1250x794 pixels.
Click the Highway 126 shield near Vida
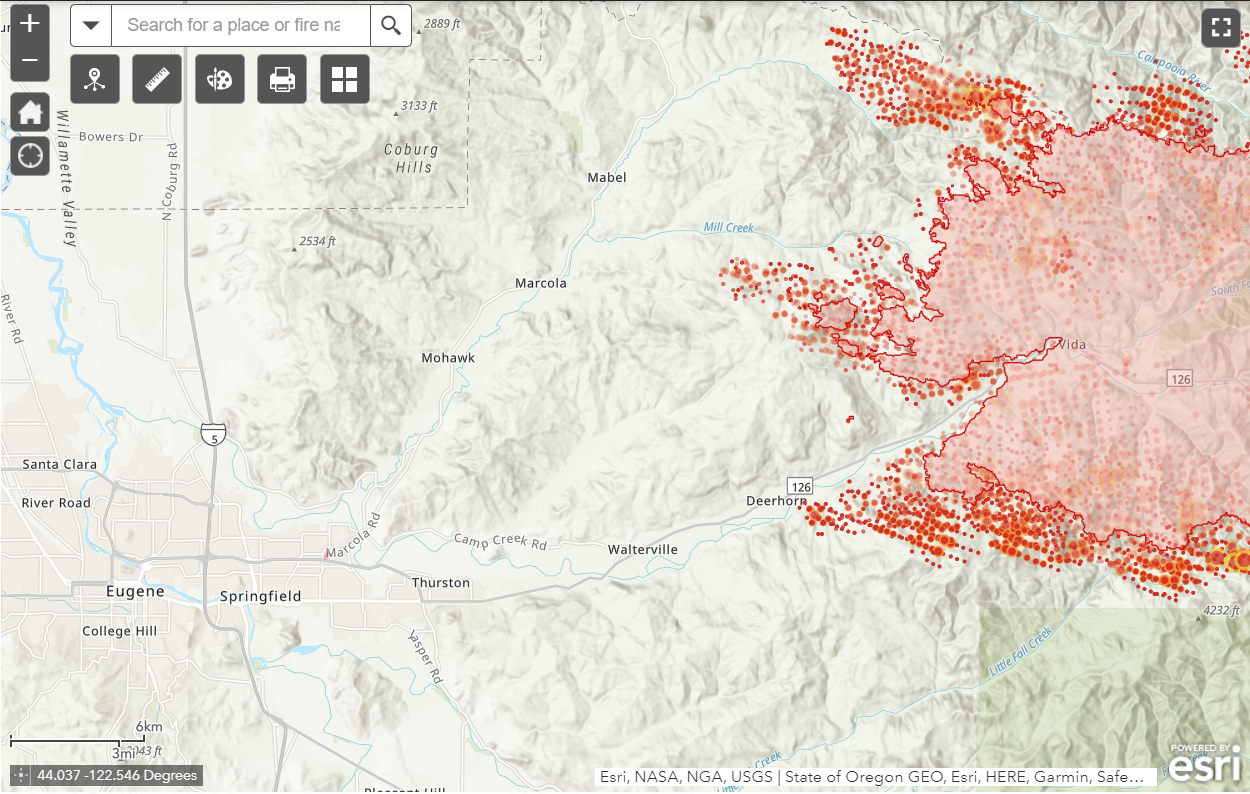point(1181,378)
